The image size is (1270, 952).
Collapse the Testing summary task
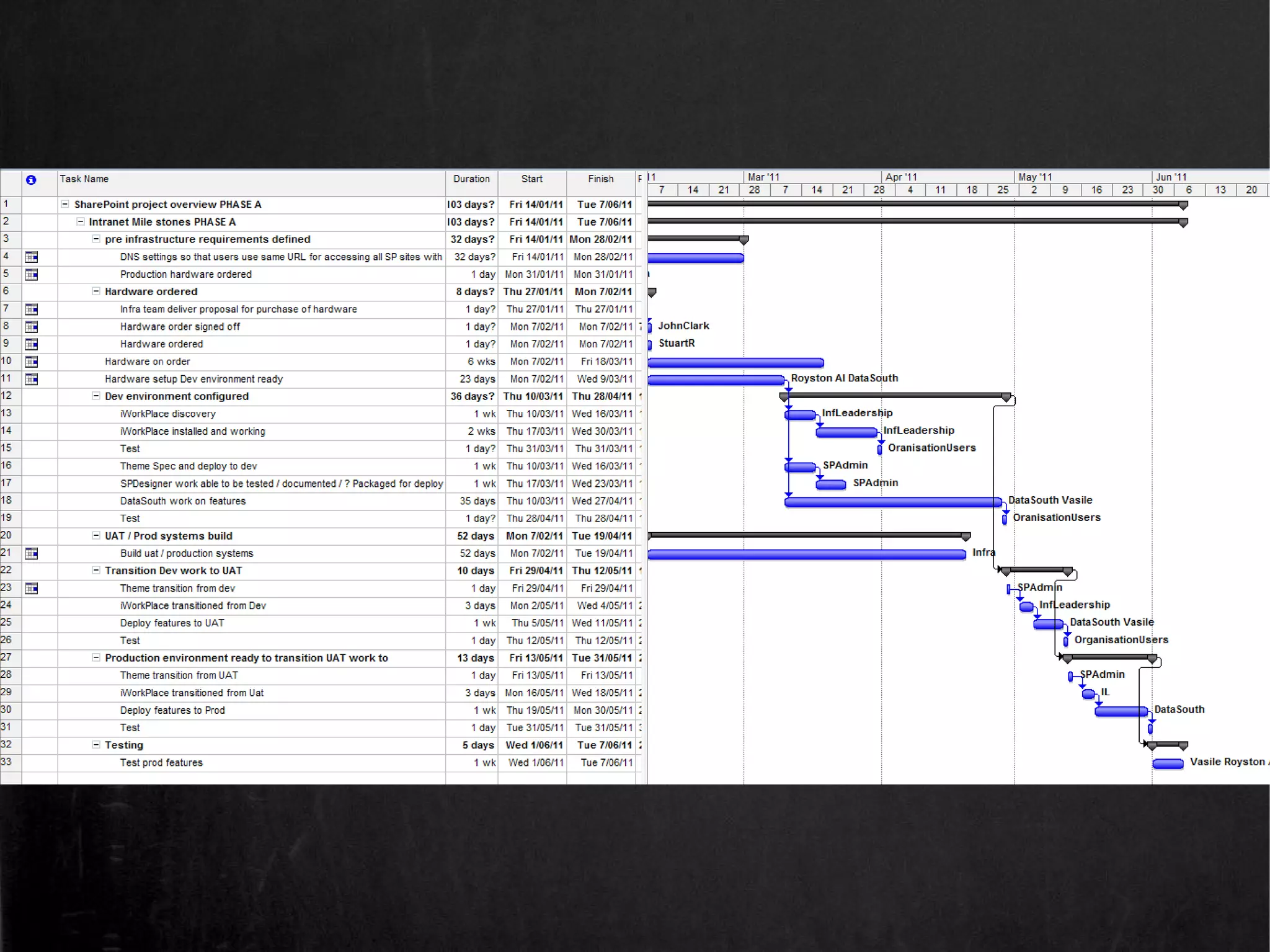pos(96,745)
